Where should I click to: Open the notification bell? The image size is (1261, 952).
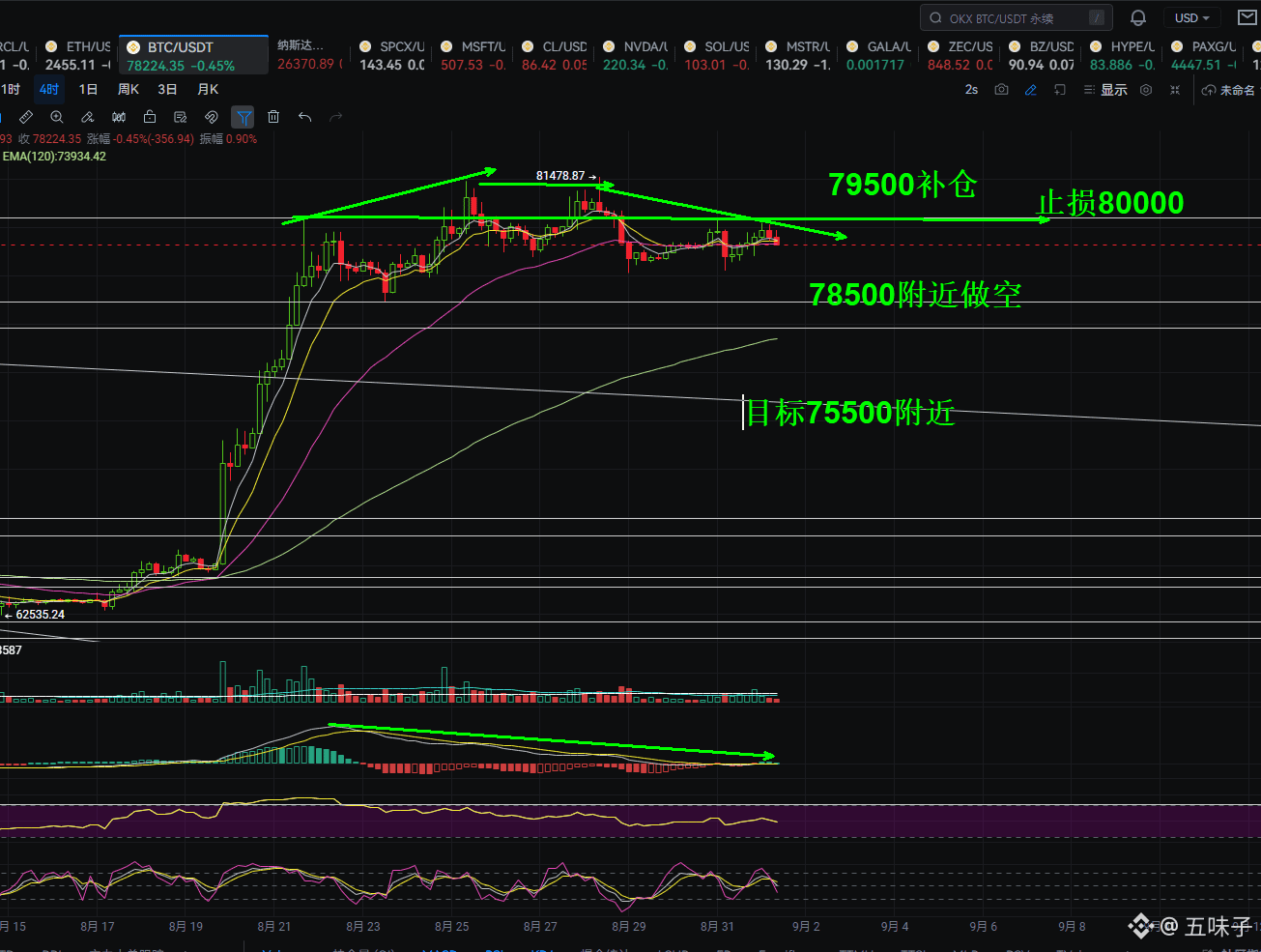point(1138,17)
